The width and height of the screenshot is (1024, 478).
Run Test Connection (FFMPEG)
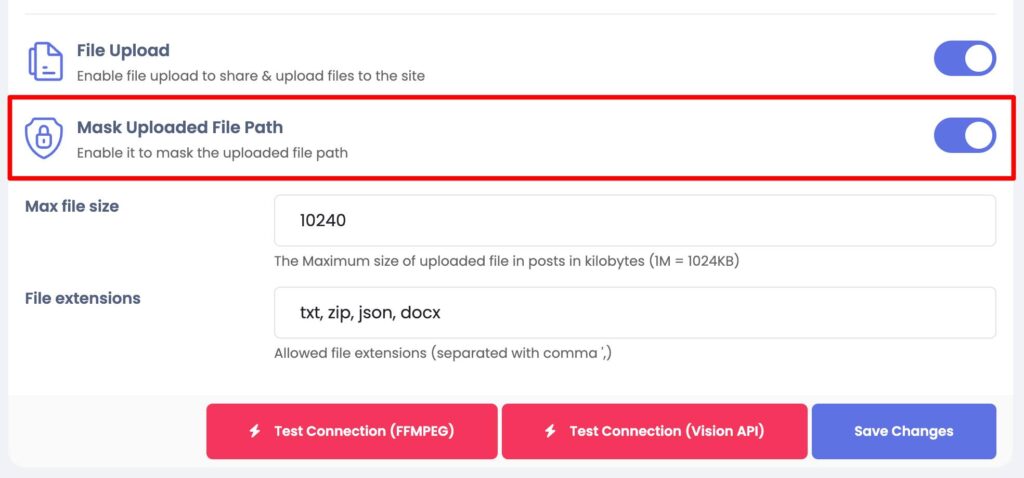[x=352, y=431]
